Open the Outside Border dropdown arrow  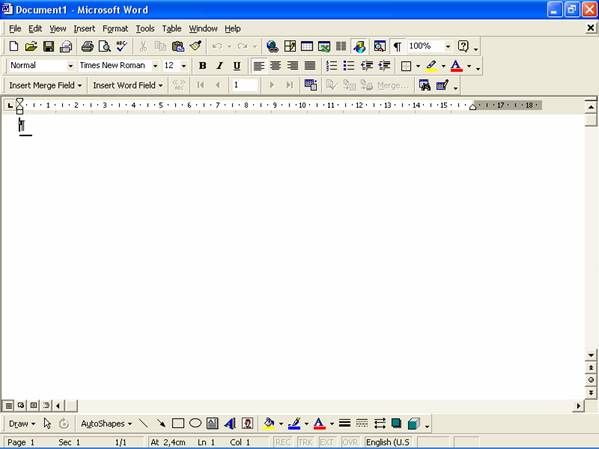pos(418,66)
